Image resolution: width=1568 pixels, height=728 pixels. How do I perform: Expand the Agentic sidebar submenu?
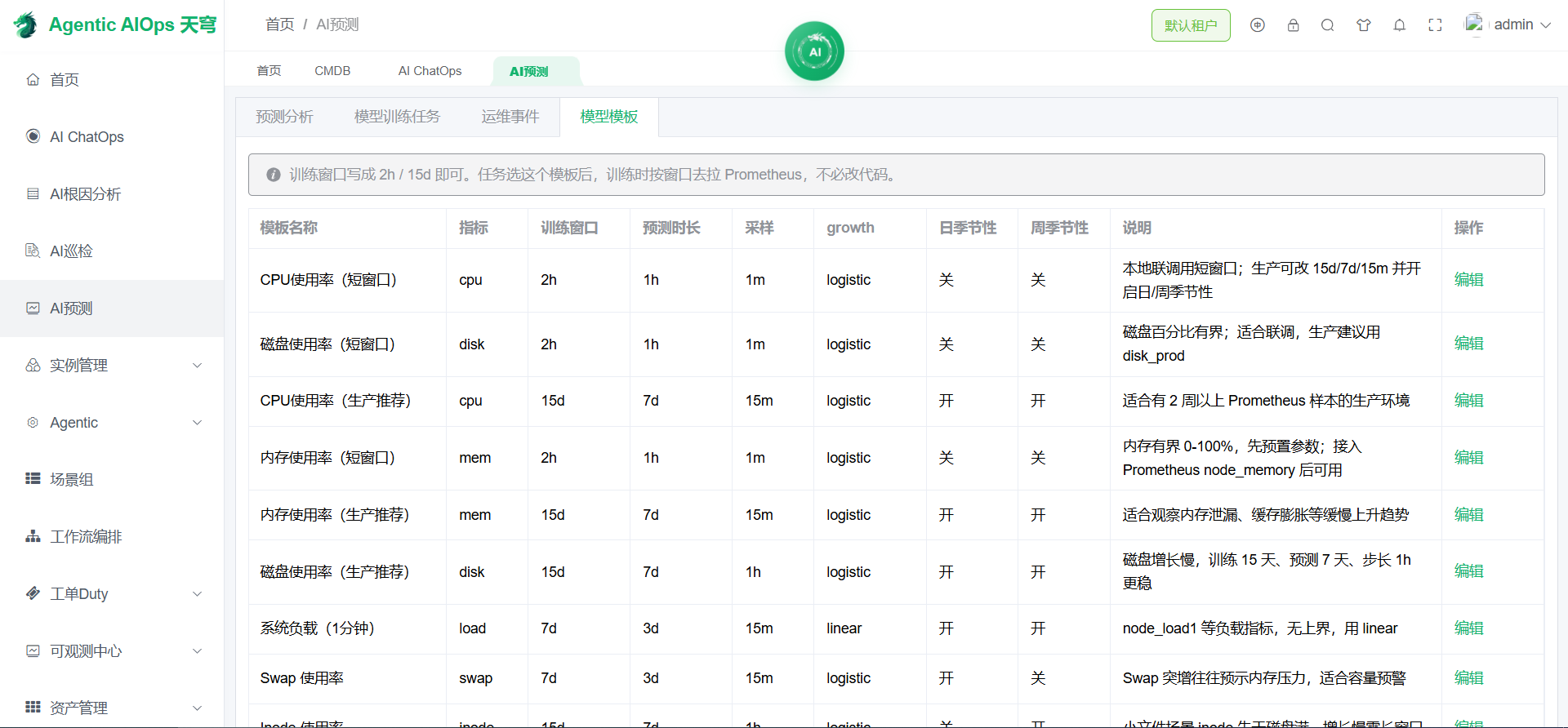click(x=112, y=423)
